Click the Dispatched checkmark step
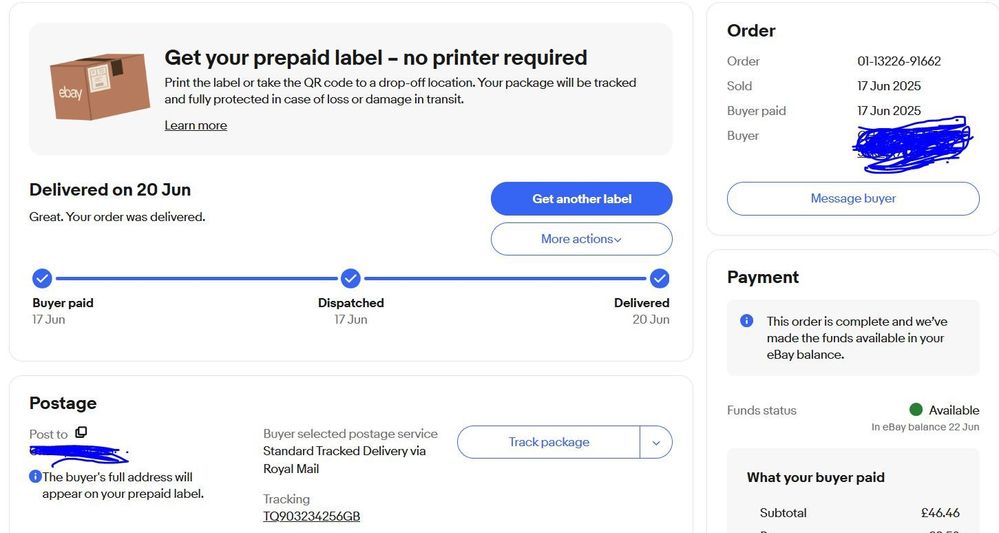The height and width of the screenshot is (533, 999). 350,278
